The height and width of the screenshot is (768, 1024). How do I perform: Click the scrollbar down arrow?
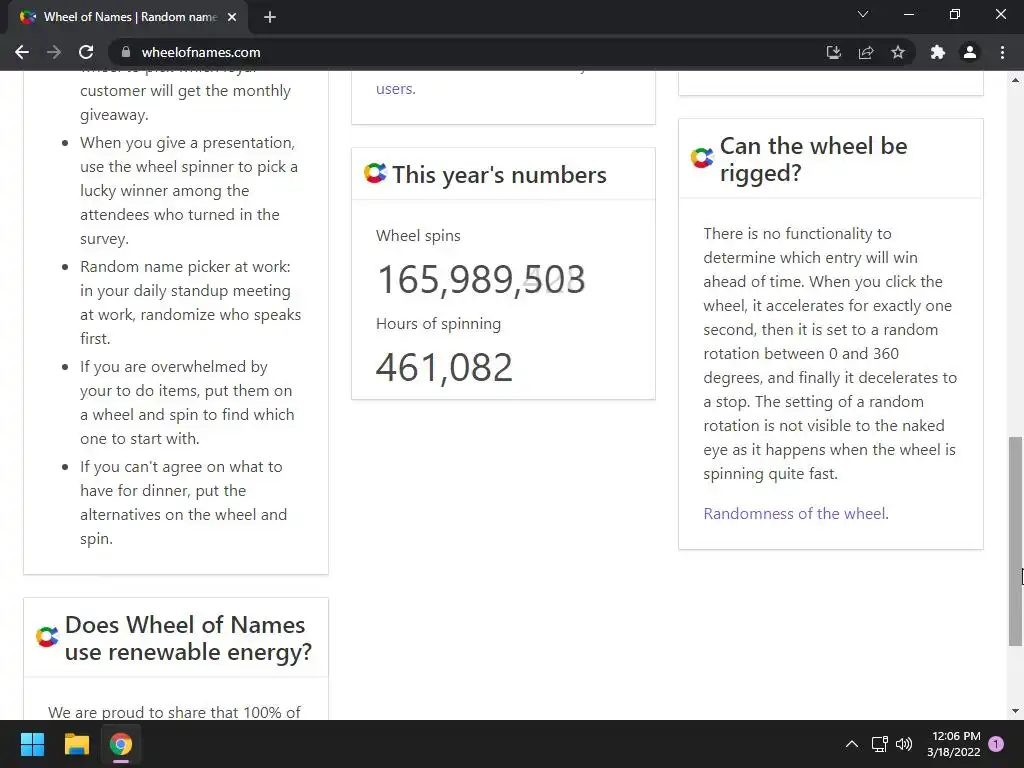1015,711
